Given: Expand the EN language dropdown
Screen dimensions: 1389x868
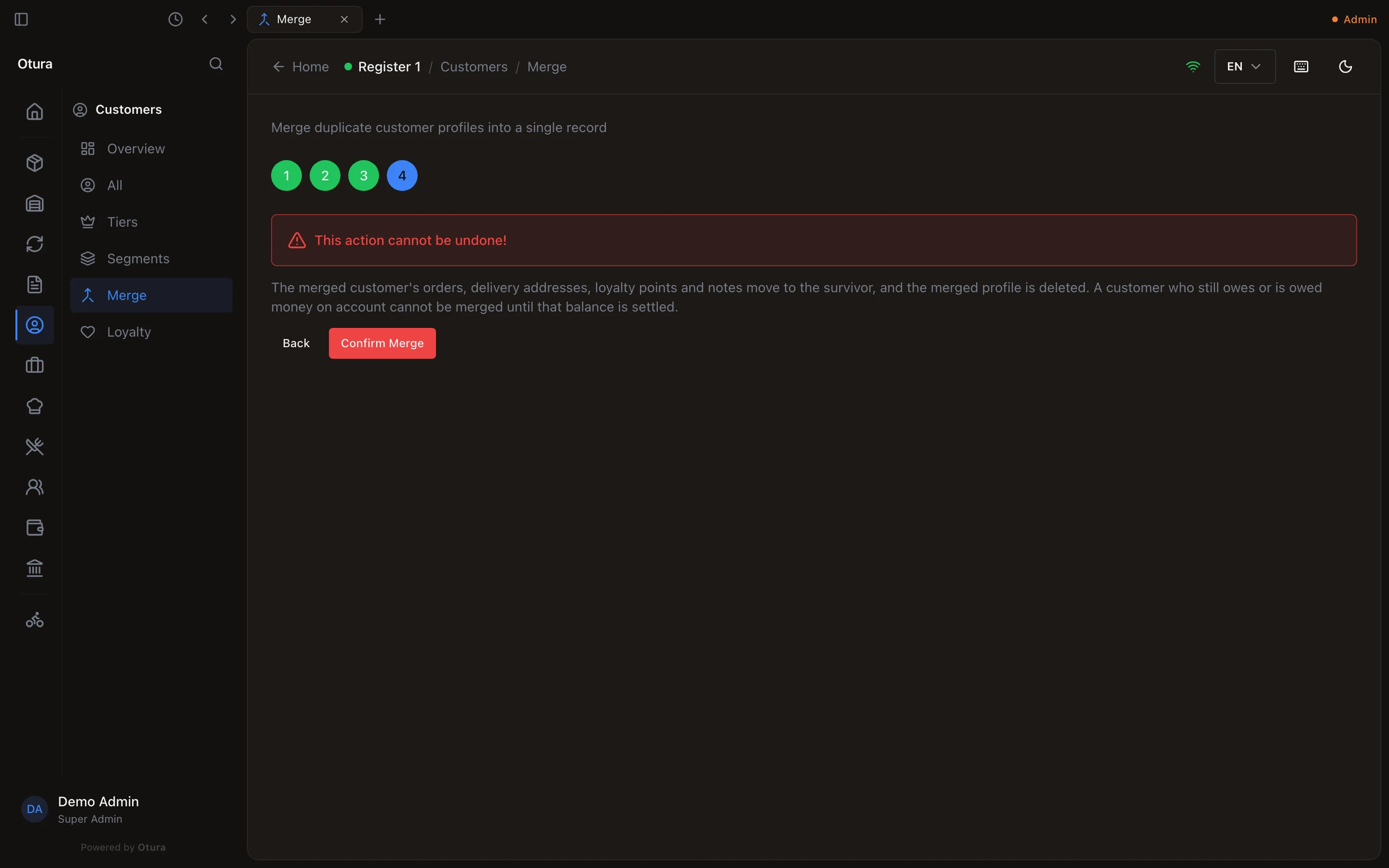Looking at the screenshot, I should [x=1244, y=67].
